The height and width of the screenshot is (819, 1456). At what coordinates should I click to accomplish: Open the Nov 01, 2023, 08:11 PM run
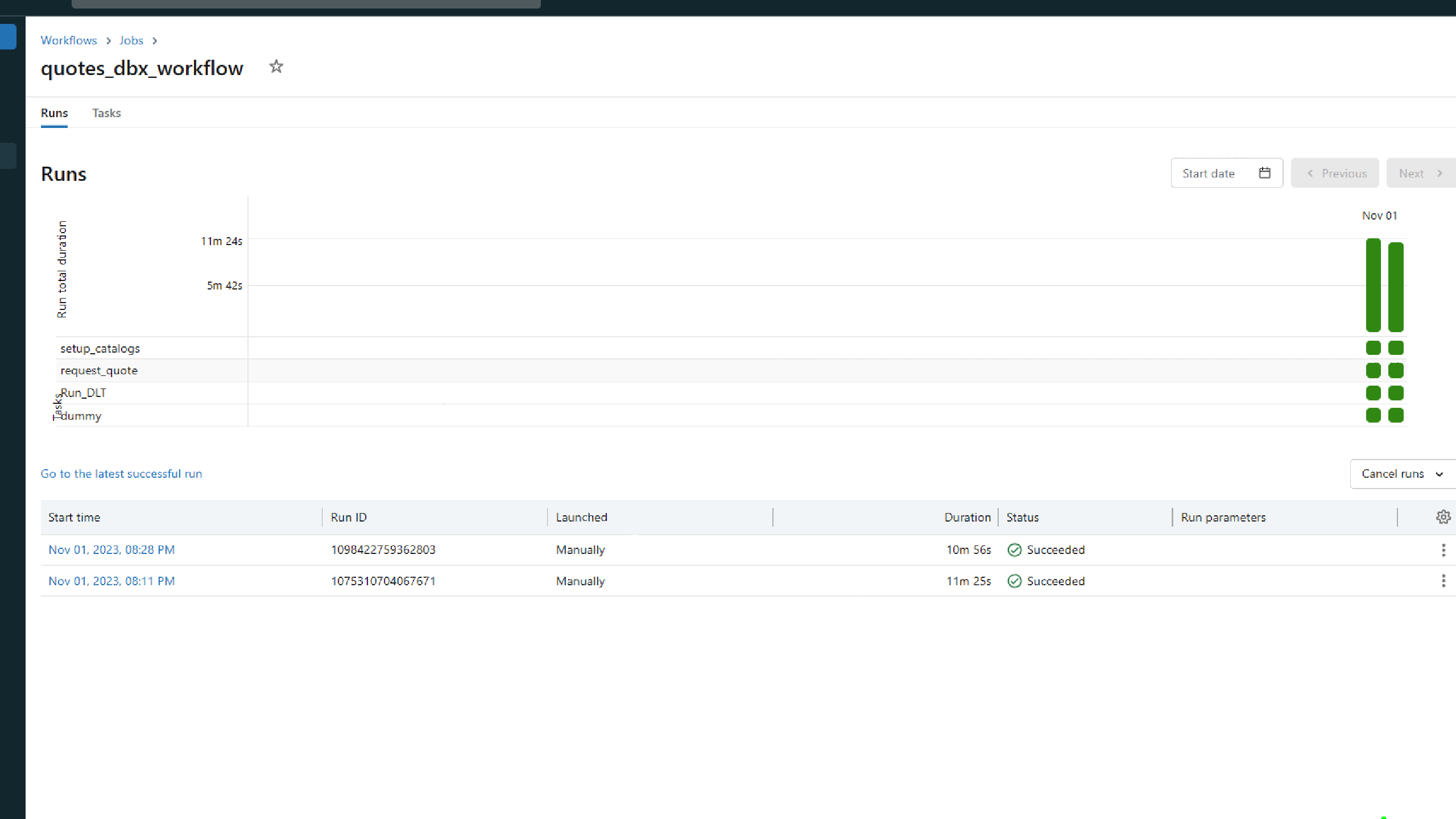(111, 581)
